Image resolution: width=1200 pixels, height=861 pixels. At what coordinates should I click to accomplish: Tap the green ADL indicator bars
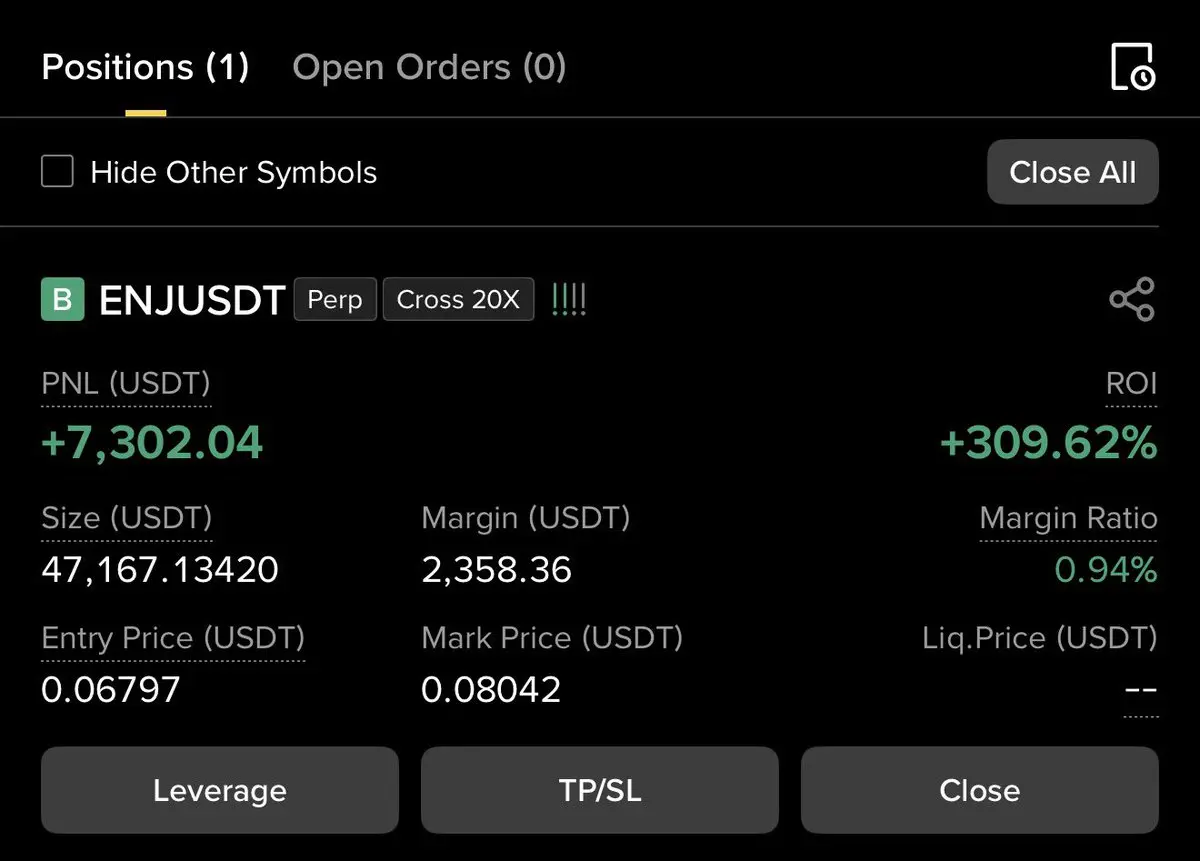coord(568,300)
